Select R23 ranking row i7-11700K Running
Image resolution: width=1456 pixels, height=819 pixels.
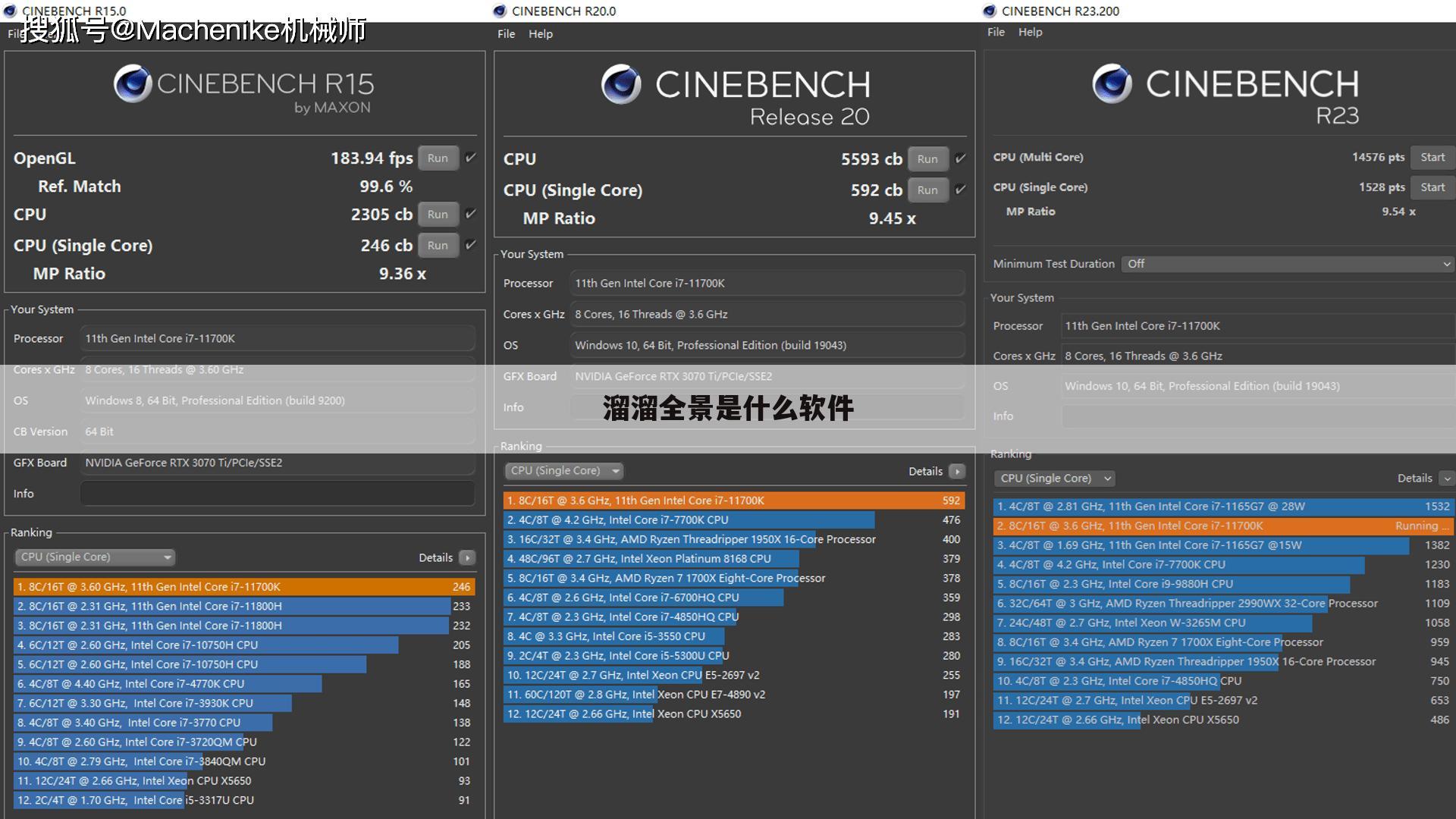1224,526
